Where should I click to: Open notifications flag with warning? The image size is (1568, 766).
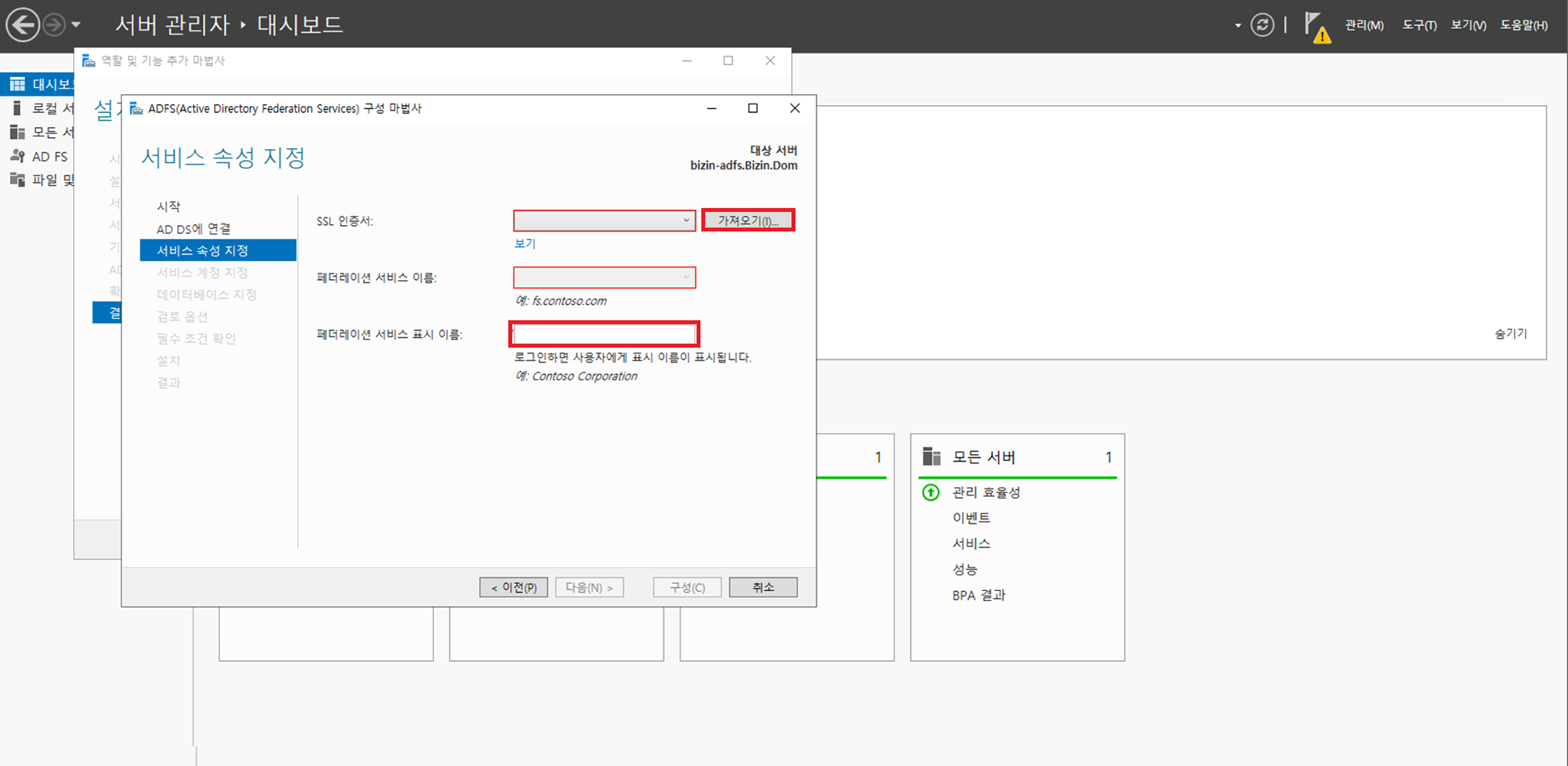click(1317, 27)
